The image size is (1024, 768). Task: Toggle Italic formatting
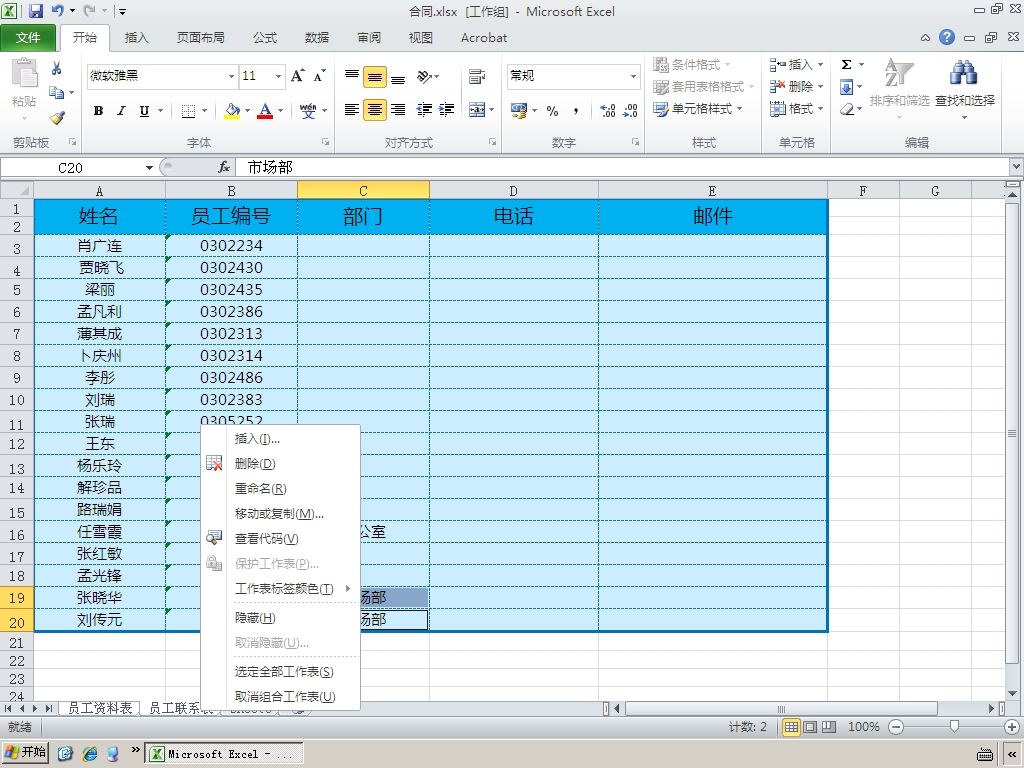click(x=121, y=110)
